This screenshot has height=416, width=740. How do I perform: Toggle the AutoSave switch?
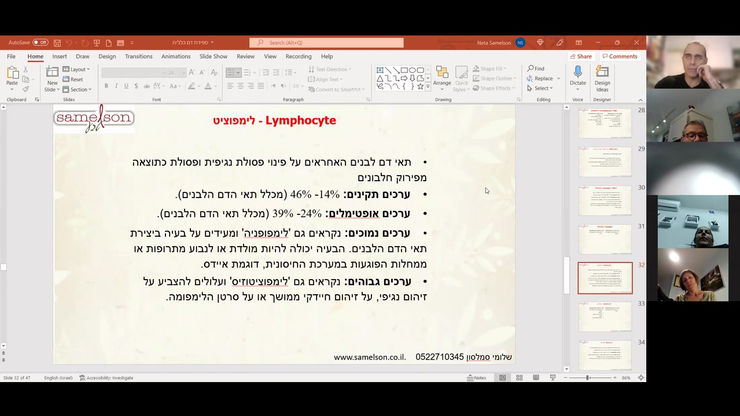click(41, 42)
